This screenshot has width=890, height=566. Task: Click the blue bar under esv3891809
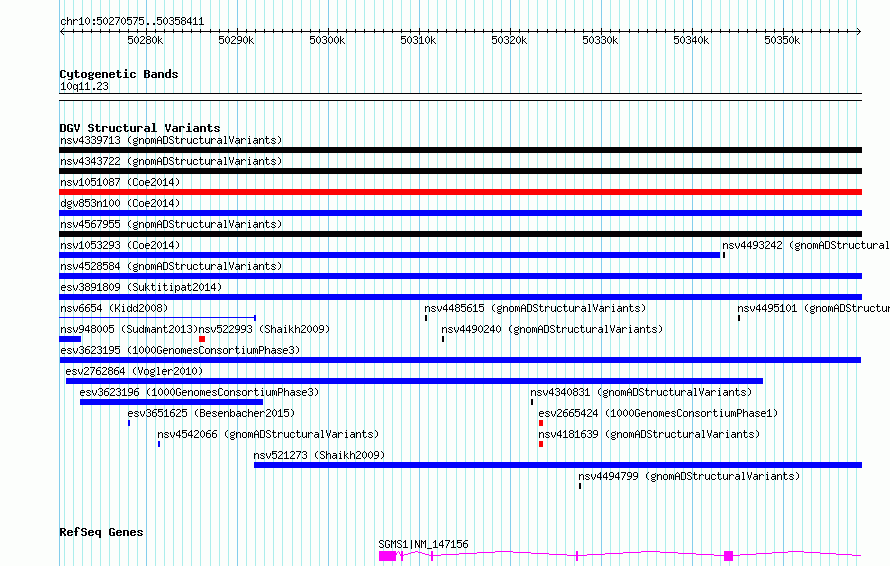[460, 297]
